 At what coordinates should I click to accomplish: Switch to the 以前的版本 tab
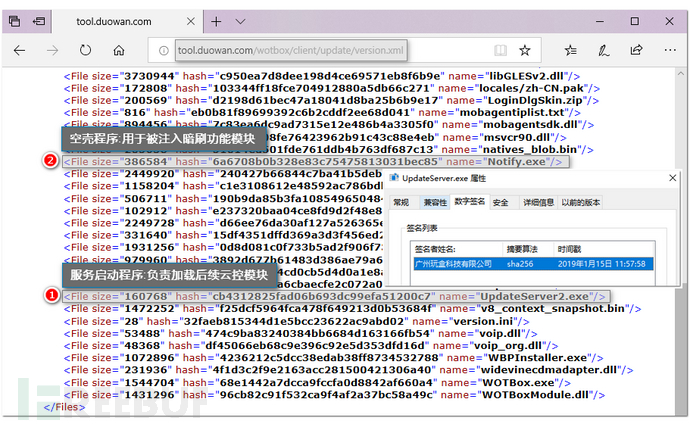tap(580, 202)
